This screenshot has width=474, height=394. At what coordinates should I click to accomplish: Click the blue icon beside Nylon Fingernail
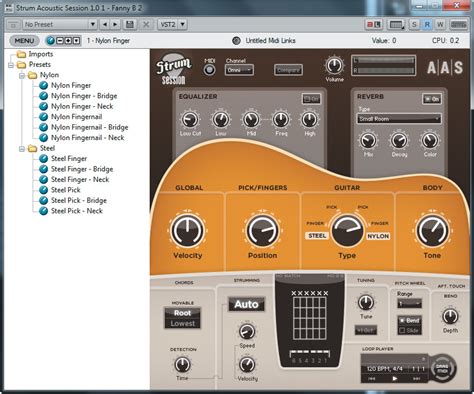[44, 117]
